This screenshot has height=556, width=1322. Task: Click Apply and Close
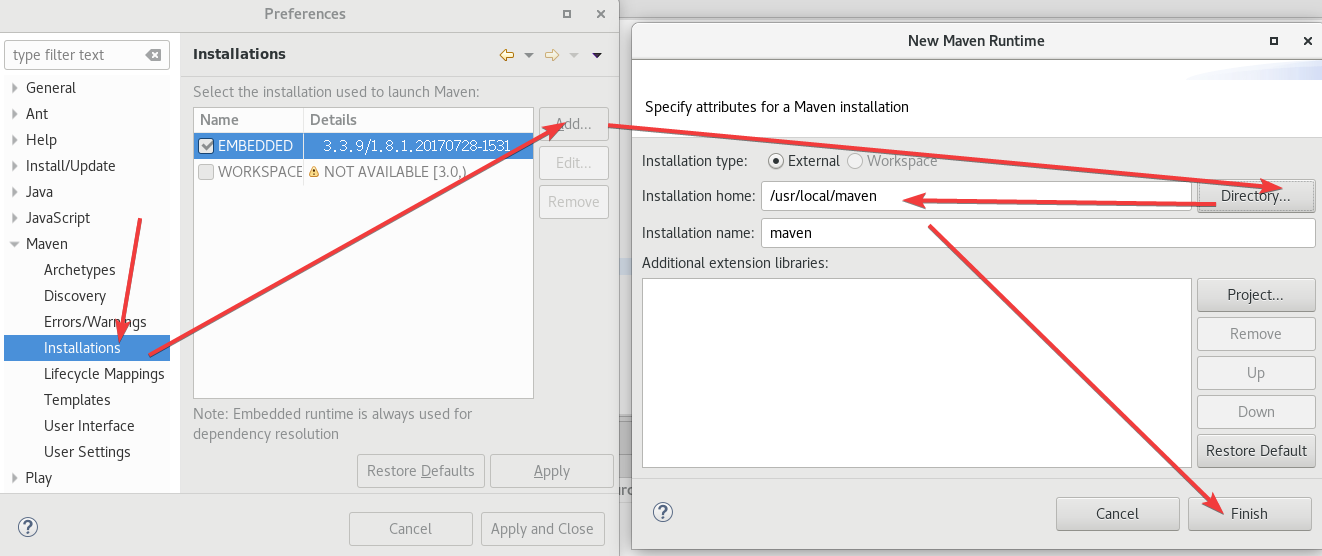pyautogui.click(x=542, y=529)
